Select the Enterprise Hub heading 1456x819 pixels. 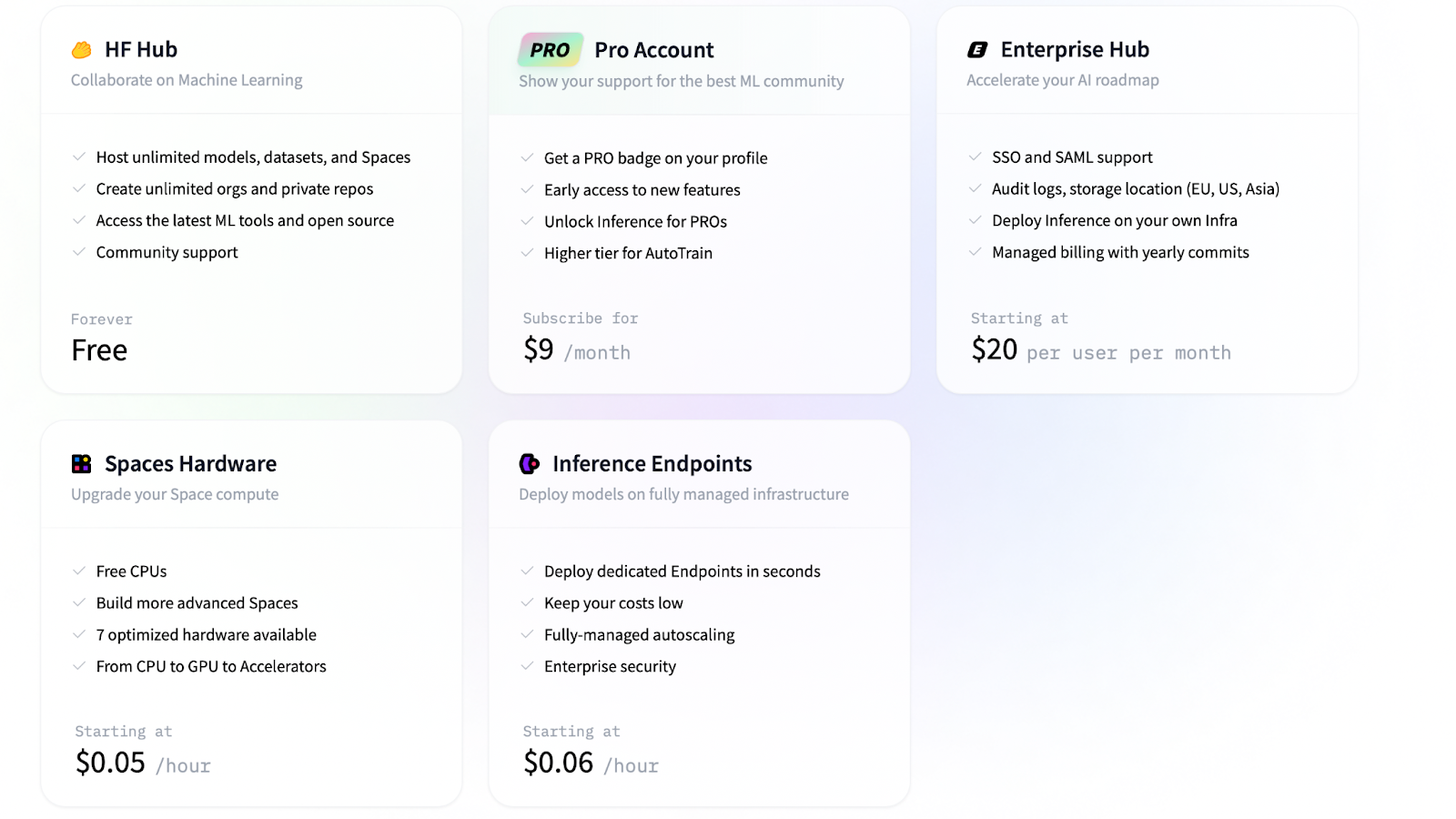[1075, 49]
